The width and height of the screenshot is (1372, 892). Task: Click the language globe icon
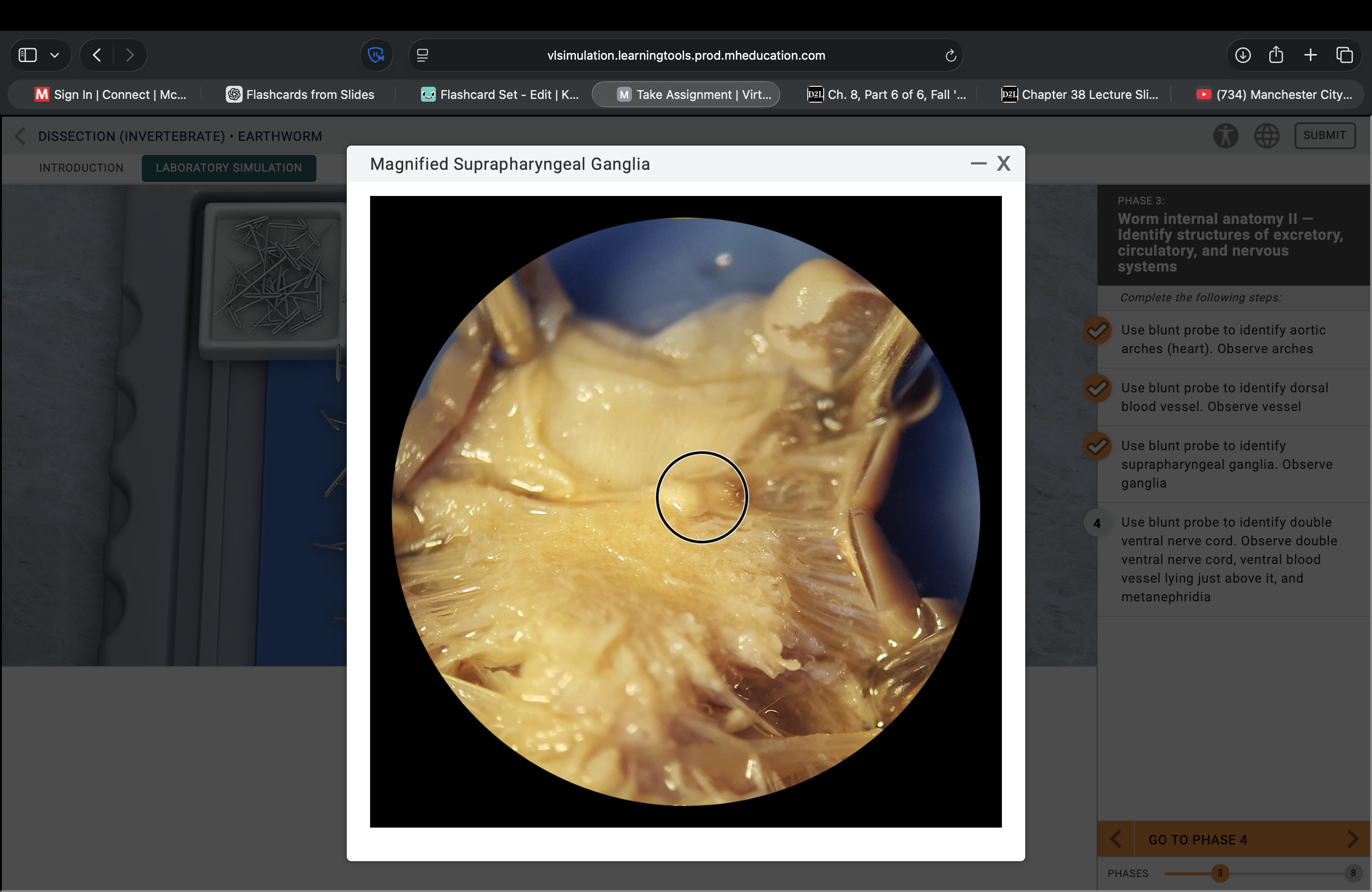1267,136
